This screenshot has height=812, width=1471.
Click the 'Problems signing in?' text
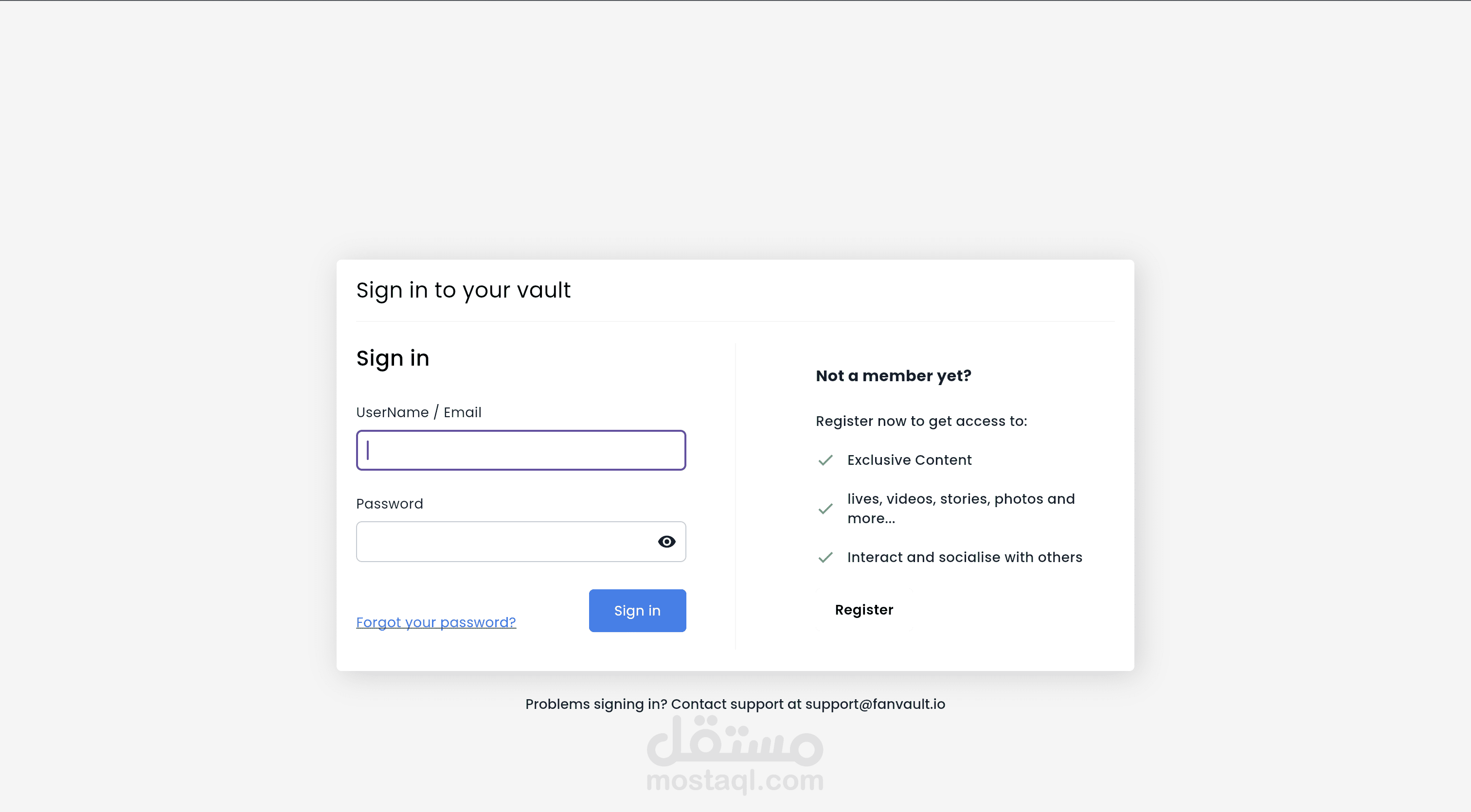(x=595, y=704)
